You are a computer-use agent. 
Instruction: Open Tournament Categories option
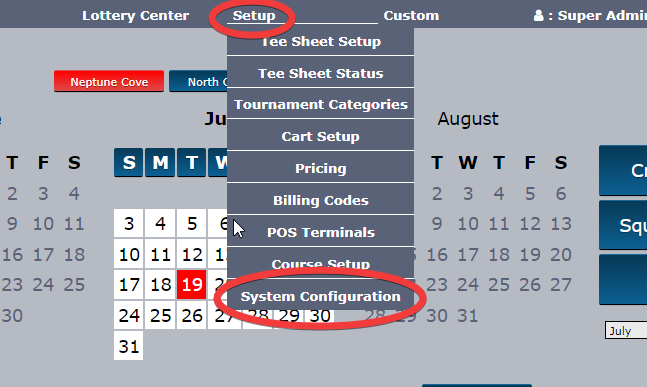(x=321, y=104)
